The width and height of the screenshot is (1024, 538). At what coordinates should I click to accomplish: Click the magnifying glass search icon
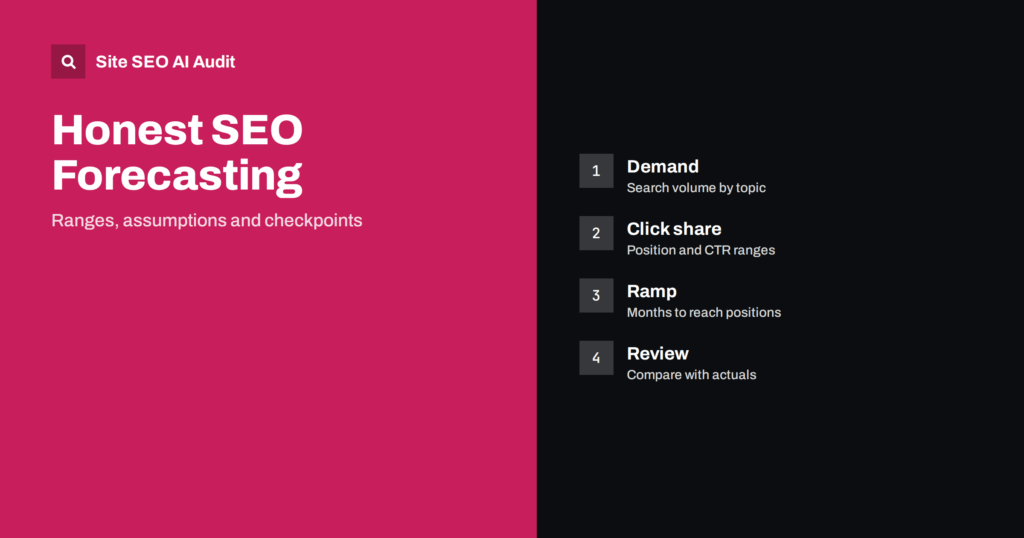[68, 61]
